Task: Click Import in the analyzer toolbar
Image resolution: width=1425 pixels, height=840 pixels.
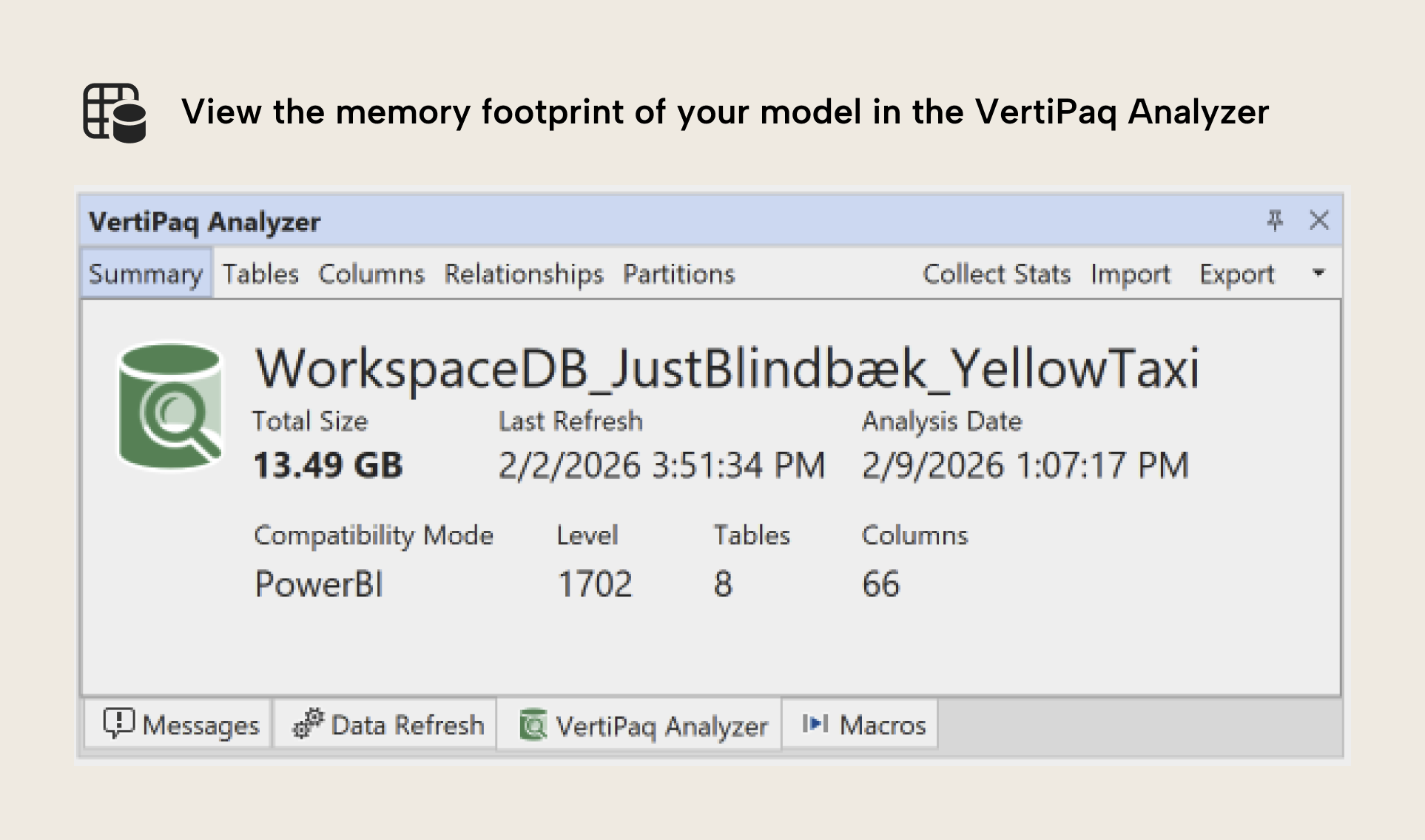Action: pyautogui.click(x=1131, y=274)
